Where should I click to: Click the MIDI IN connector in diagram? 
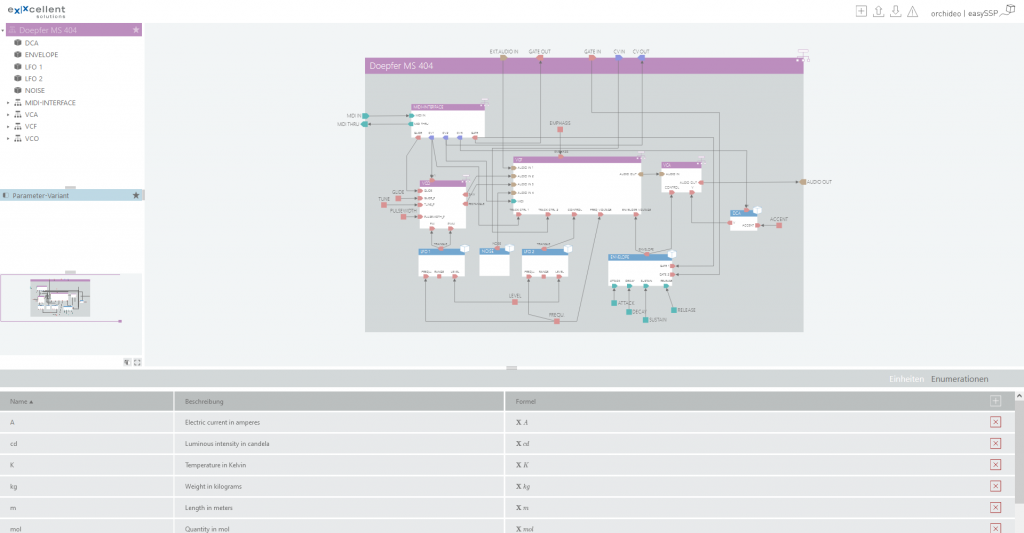click(365, 116)
